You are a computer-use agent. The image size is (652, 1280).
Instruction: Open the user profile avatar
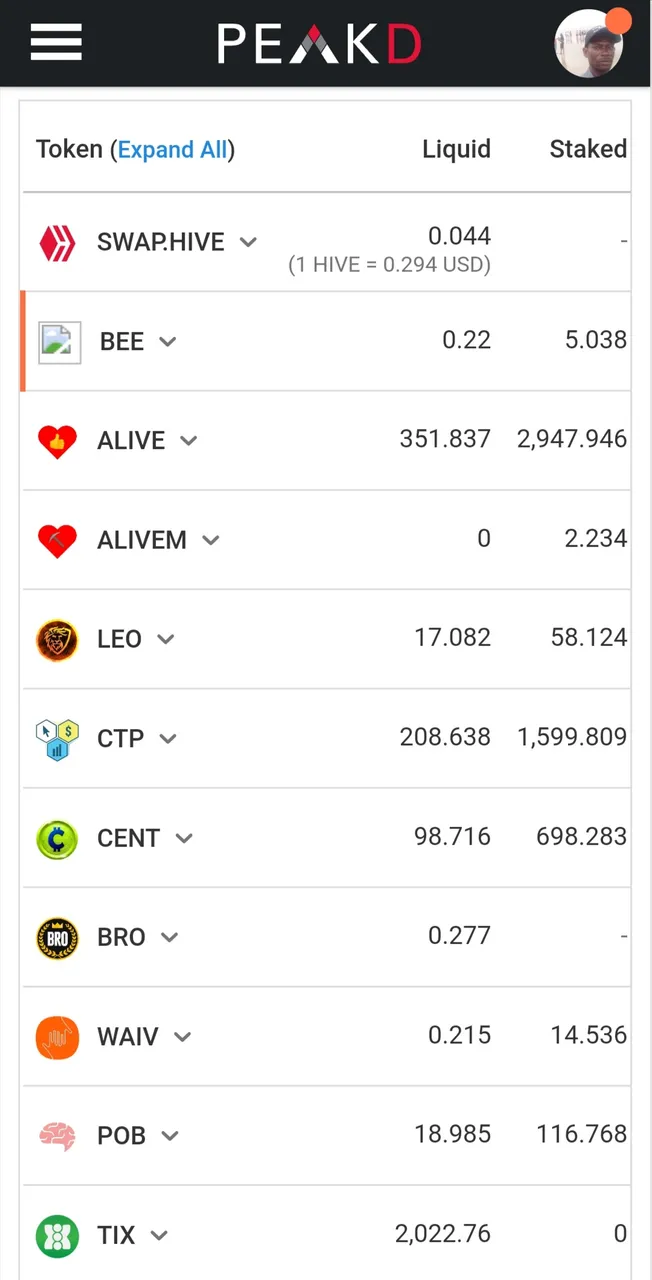point(589,44)
